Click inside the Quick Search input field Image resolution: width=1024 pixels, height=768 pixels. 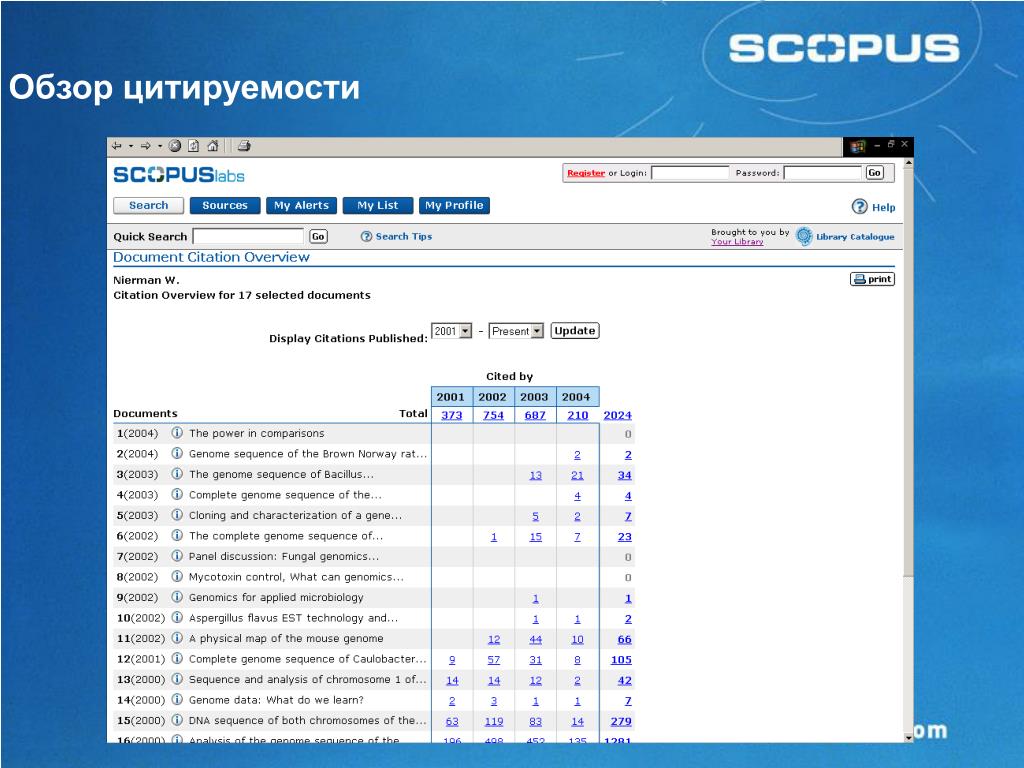[x=248, y=236]
